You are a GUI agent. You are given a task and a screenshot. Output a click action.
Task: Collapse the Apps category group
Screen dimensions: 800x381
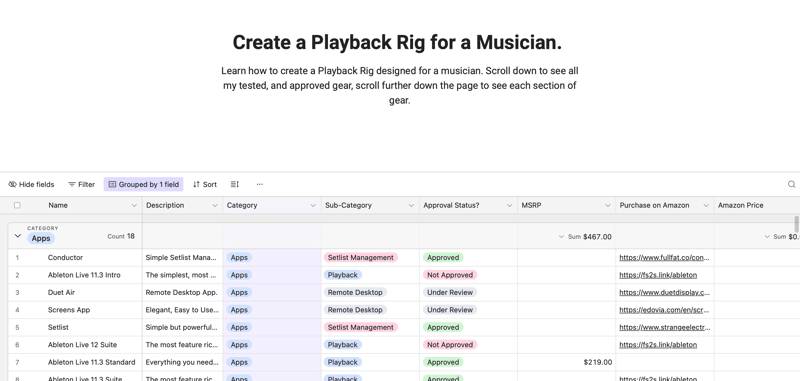pos(18,236)
